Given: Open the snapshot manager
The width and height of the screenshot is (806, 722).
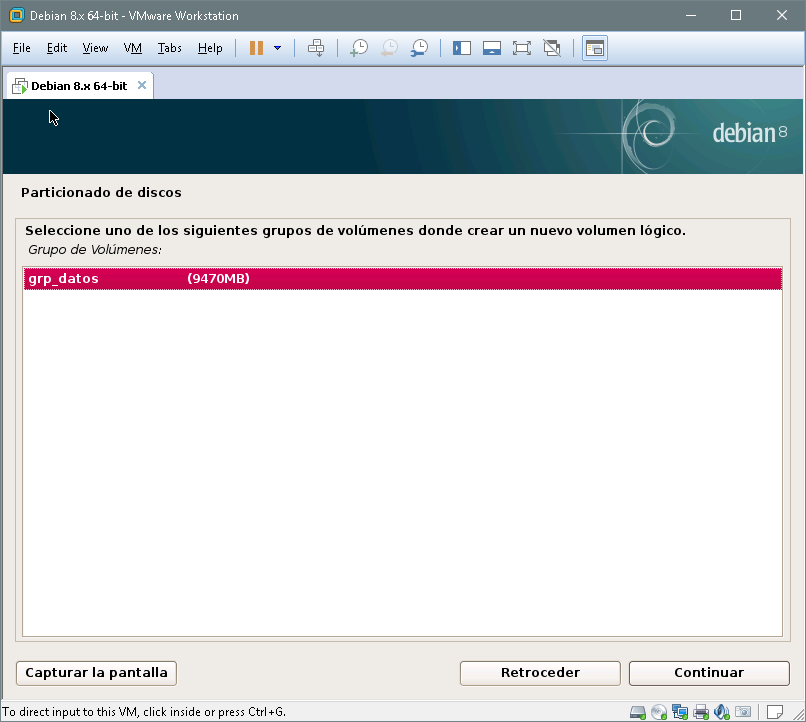Looking at the screenshot, I should click(x=420, y=48).
